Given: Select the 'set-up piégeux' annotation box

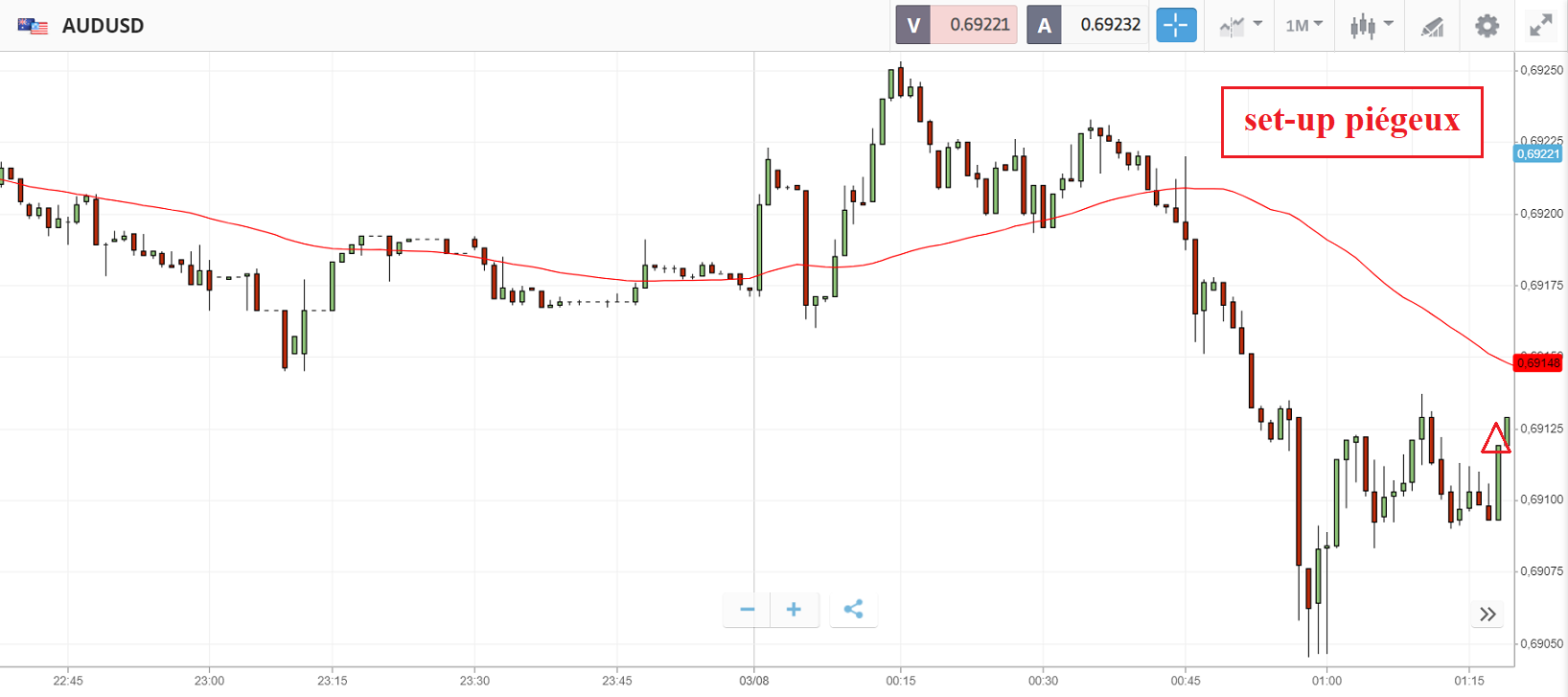Looking at the screenshot, I should click(x=1351, y=122).
